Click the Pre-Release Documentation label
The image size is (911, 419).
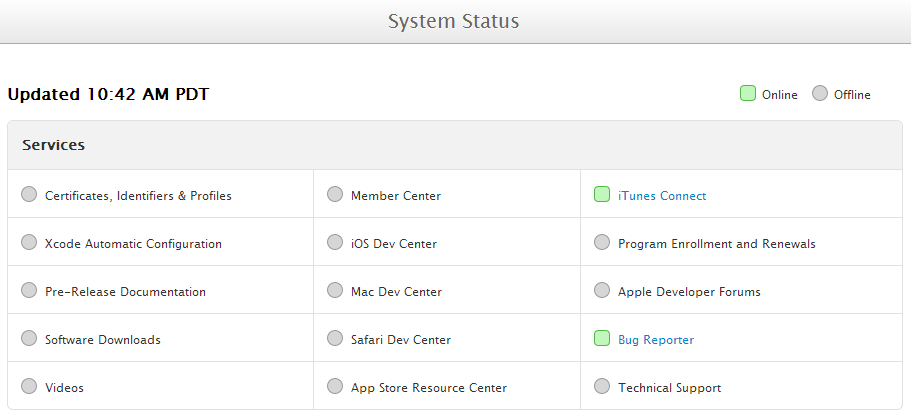click(x=125, y=292)
